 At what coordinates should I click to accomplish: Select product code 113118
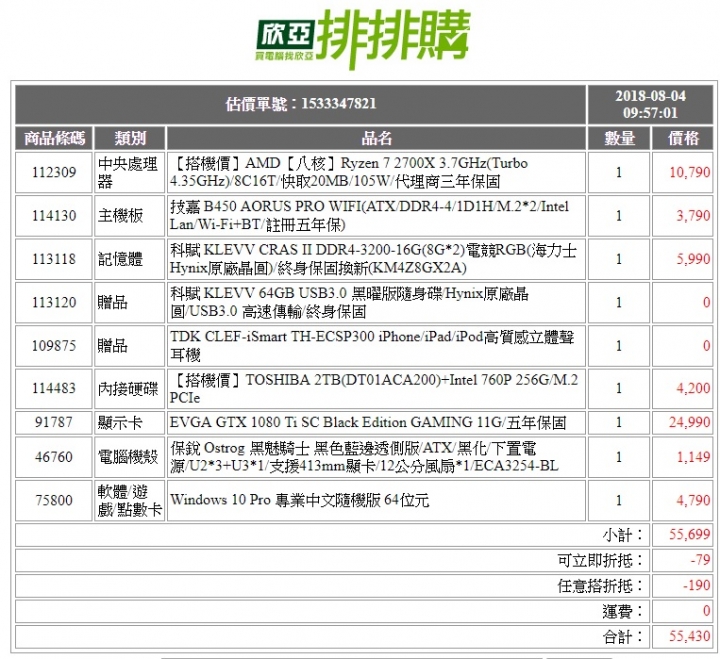pyautogui.click(x=54, y=259)
